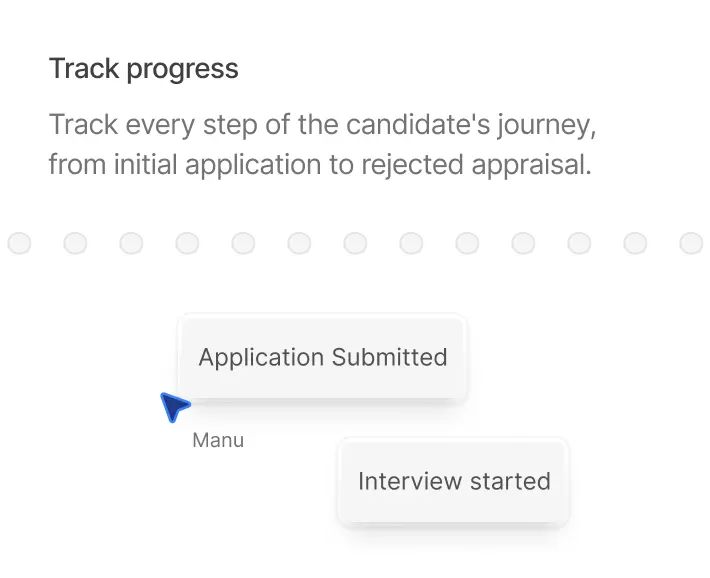
Task: Click the middle seventh progress dot
Action: [x=355, y=243]
